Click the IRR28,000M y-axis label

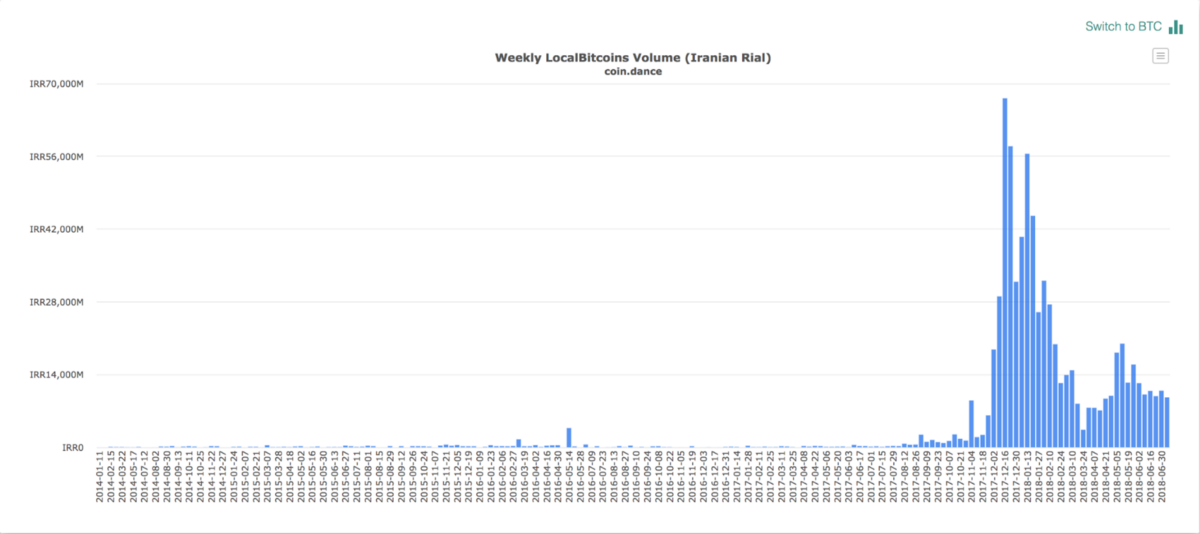click(57, 302)
